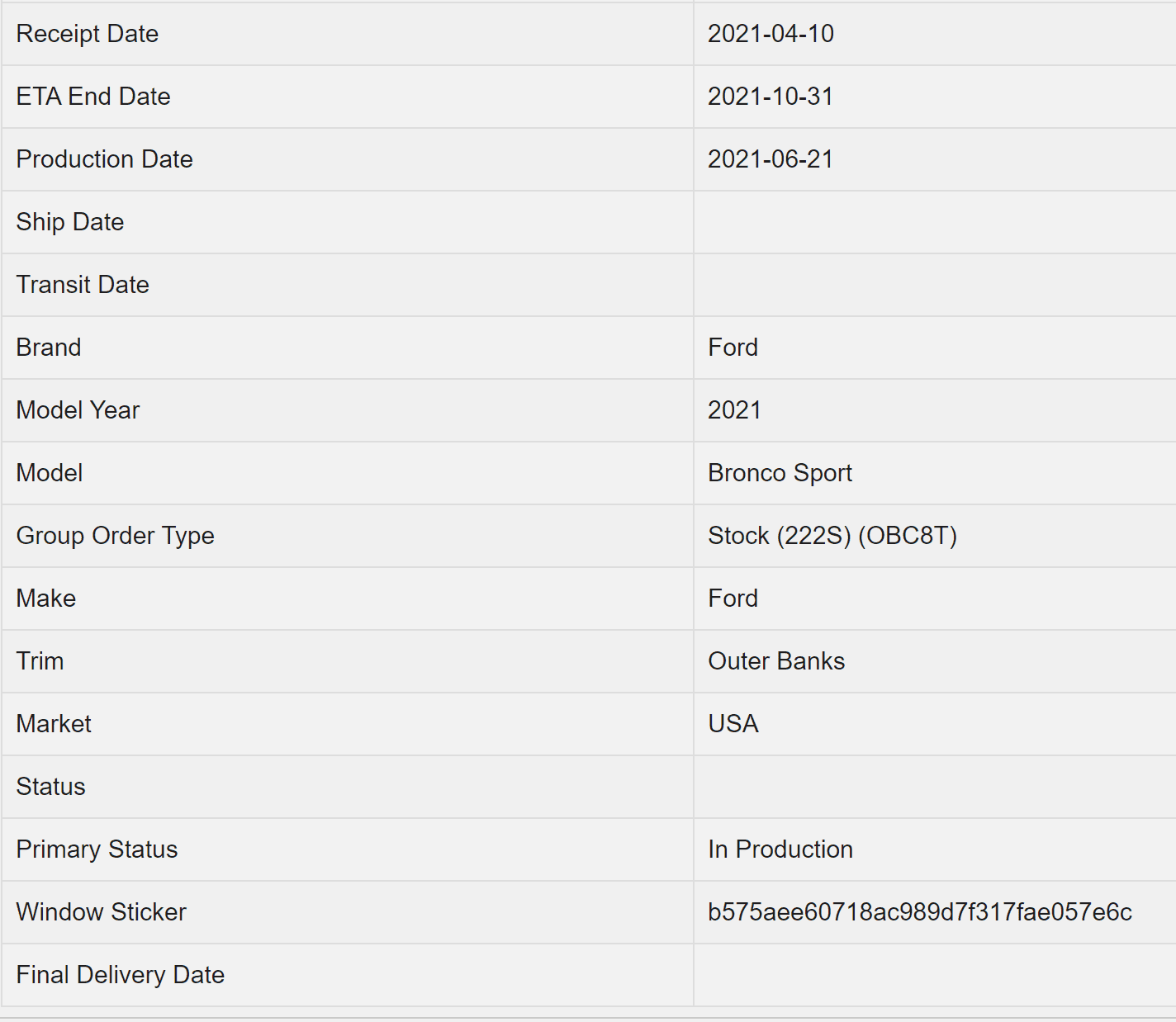Click the Receipt Date label
The height and width of the screenshot is (1022, 1176).
tap(88, 34)
